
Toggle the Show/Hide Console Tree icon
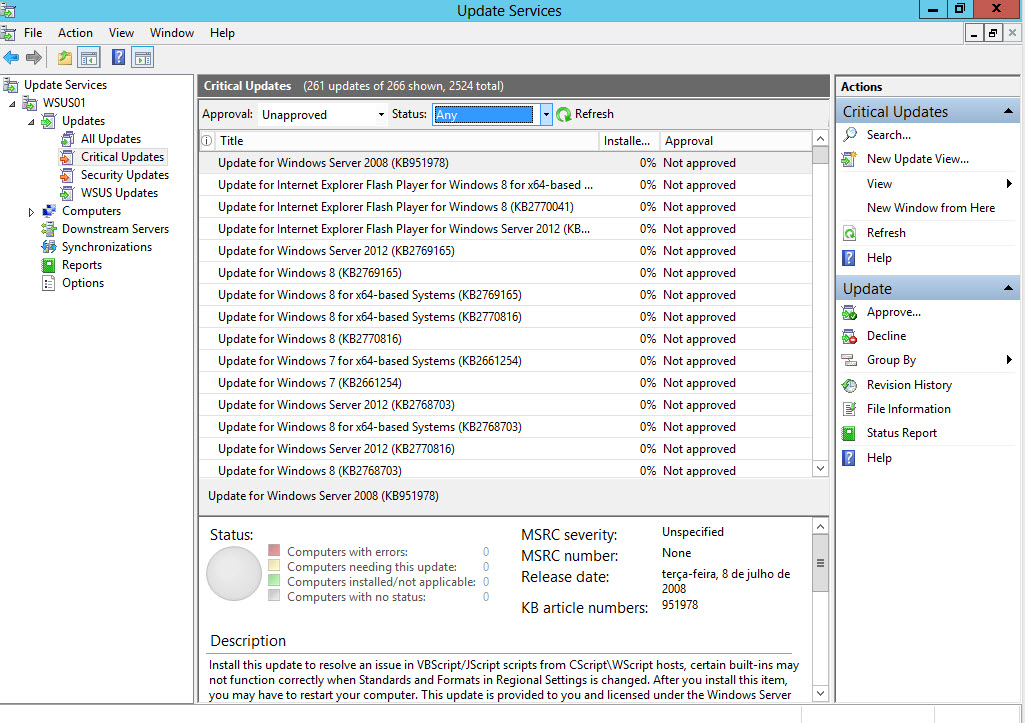[x=89, y=58]
